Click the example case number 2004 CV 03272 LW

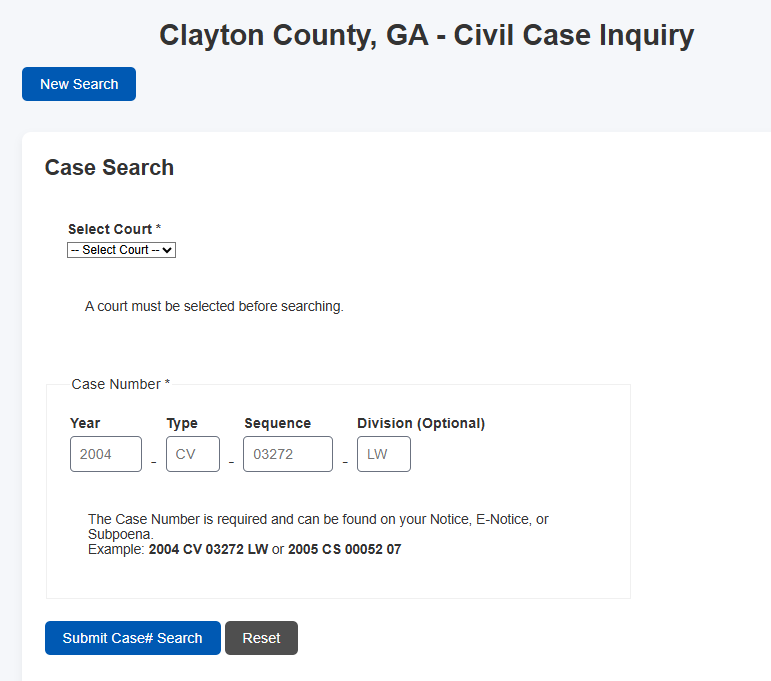click(x=208, y=549)
